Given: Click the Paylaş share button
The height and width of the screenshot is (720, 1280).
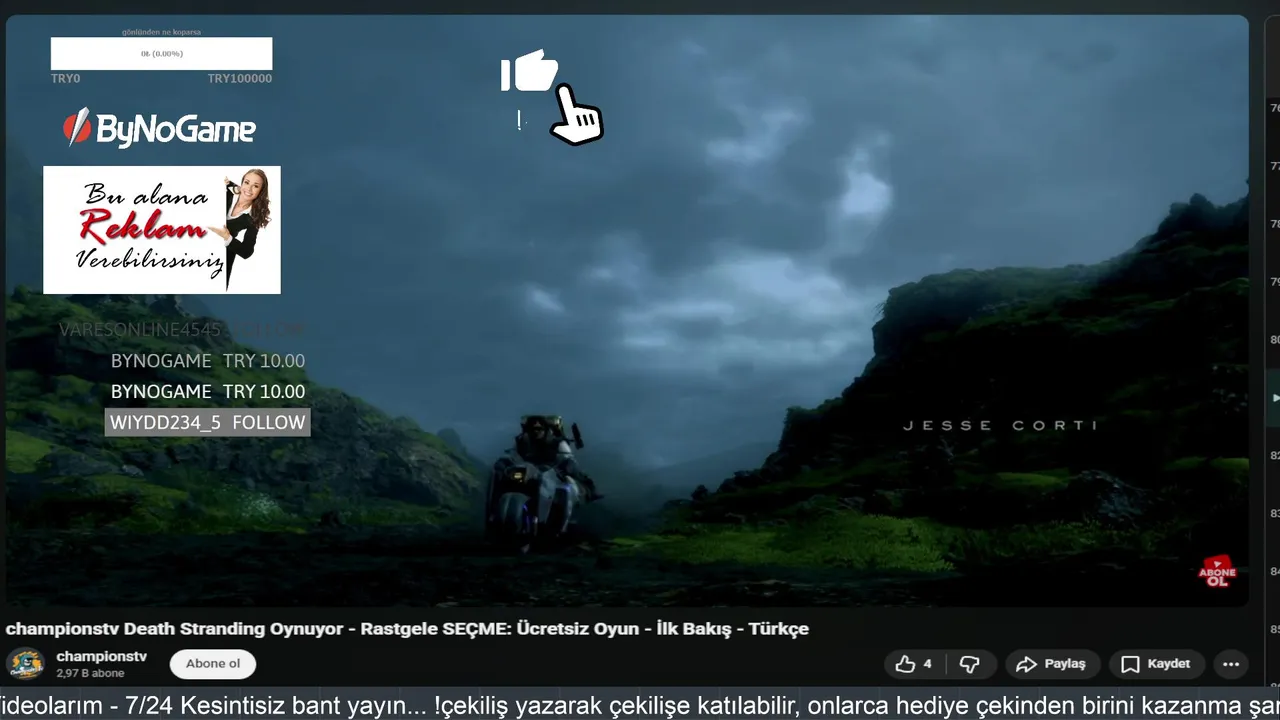Looking at the screenshot, I should (1052, 664).
